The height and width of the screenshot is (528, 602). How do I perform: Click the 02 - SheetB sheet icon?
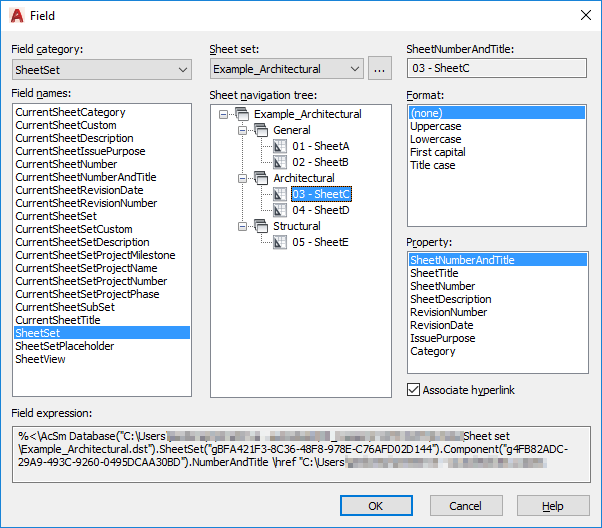tap(280, 162)
